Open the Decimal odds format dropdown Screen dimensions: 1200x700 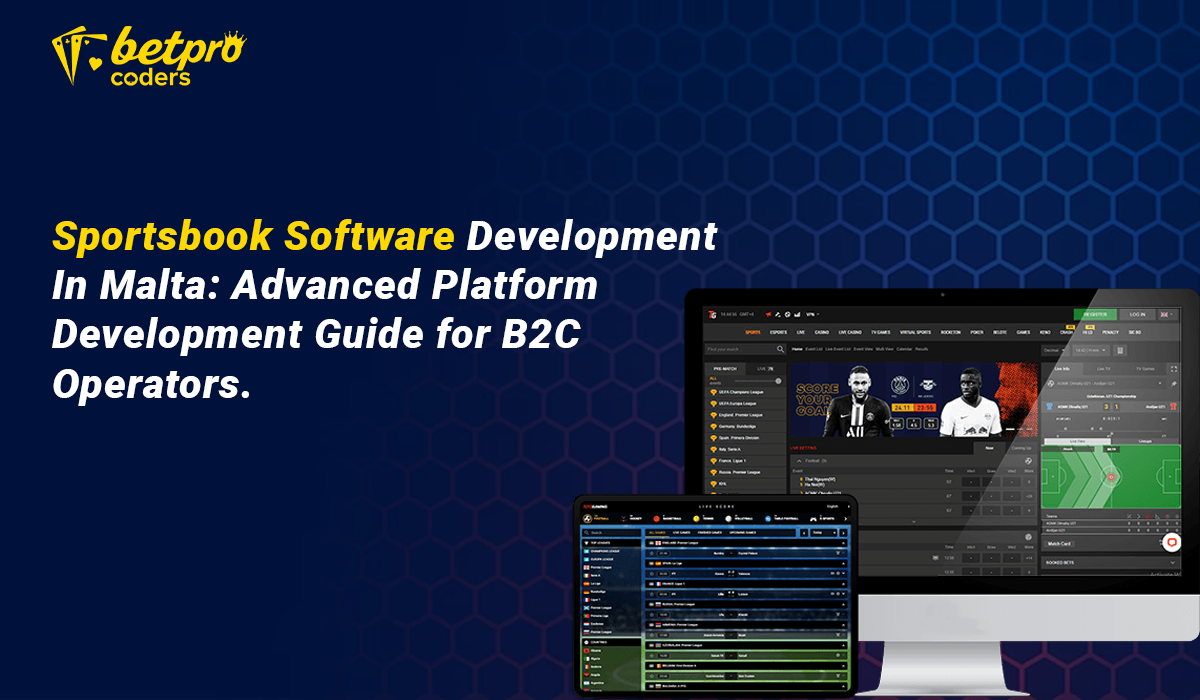click(1054, 349)
